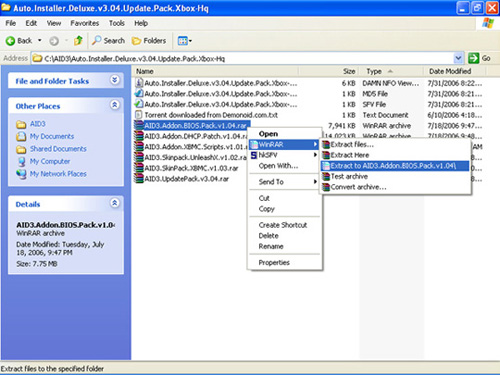Image resolution: width=500 pixels, height=375 pixels.
Task: Open the Favorites menu
Action: click(85, 23)
